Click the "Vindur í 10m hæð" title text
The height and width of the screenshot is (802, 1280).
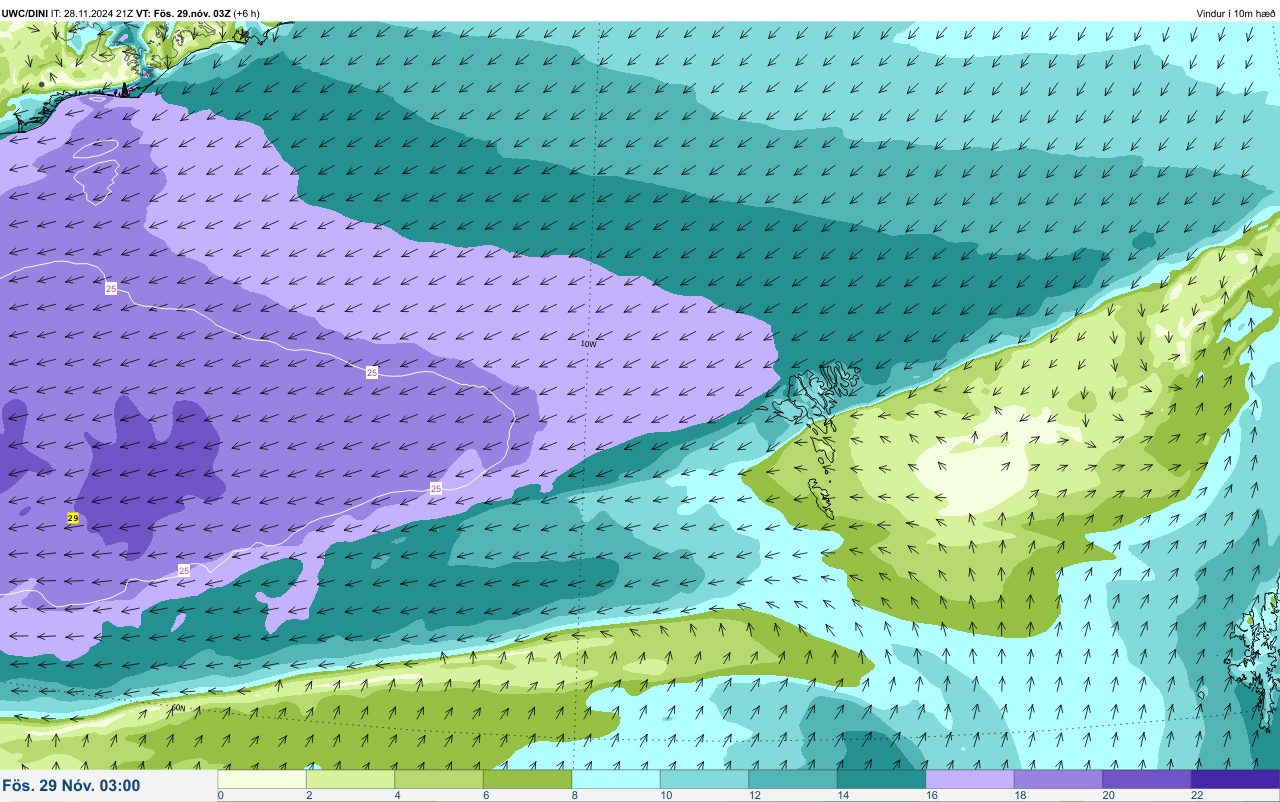(x=1236, y=13)
